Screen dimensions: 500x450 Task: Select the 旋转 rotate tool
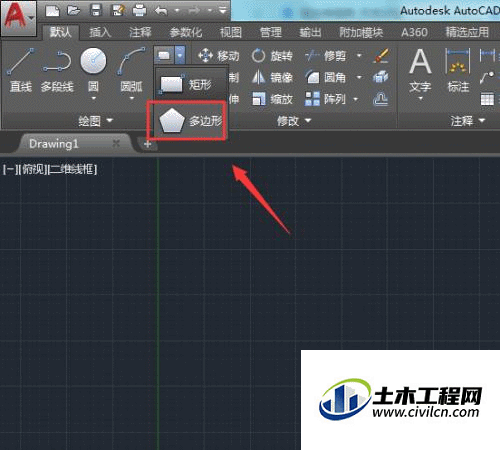tap(272, 56)
